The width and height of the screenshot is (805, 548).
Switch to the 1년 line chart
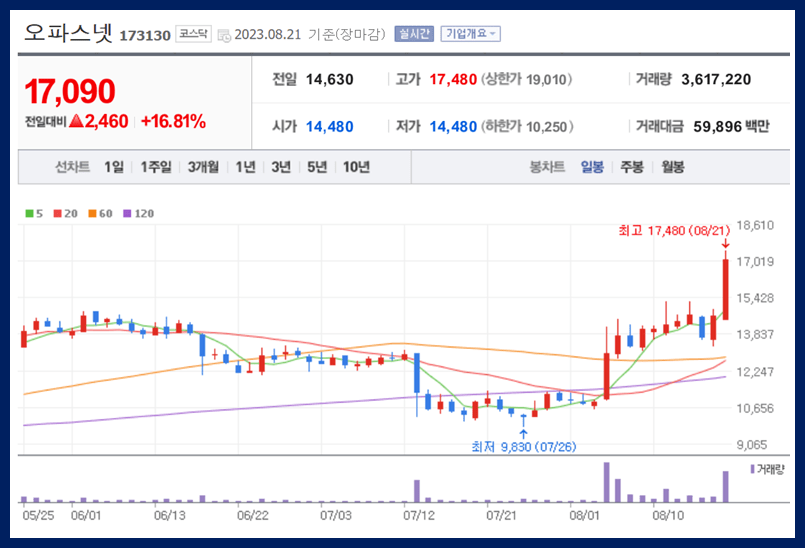point(245,167)
